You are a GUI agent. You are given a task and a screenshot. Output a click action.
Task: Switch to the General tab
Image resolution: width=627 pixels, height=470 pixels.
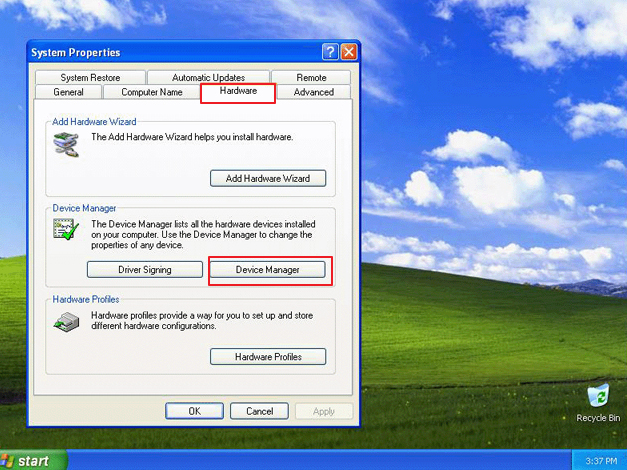tap(68, 92)
